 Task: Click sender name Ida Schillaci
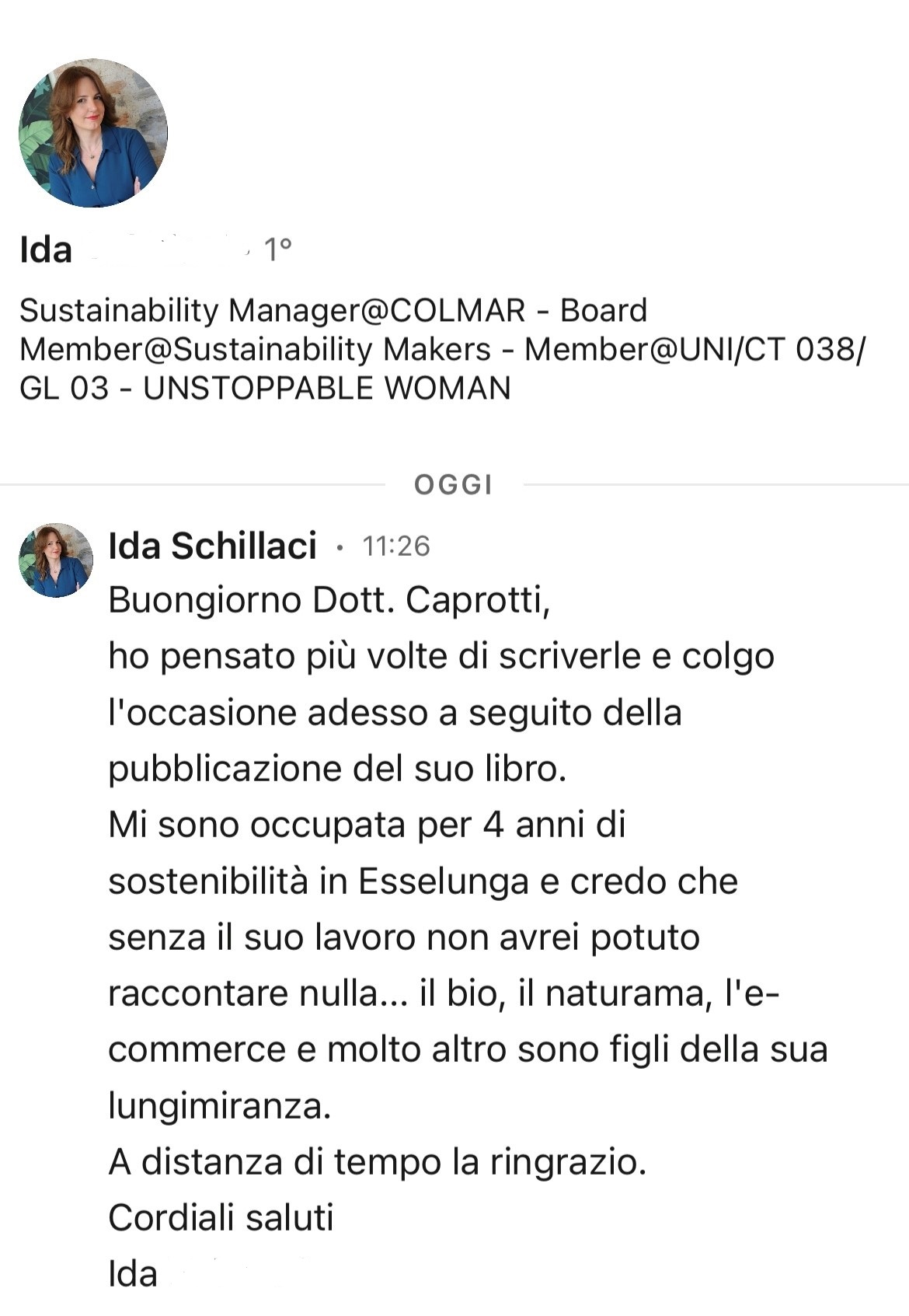(212, 546)
